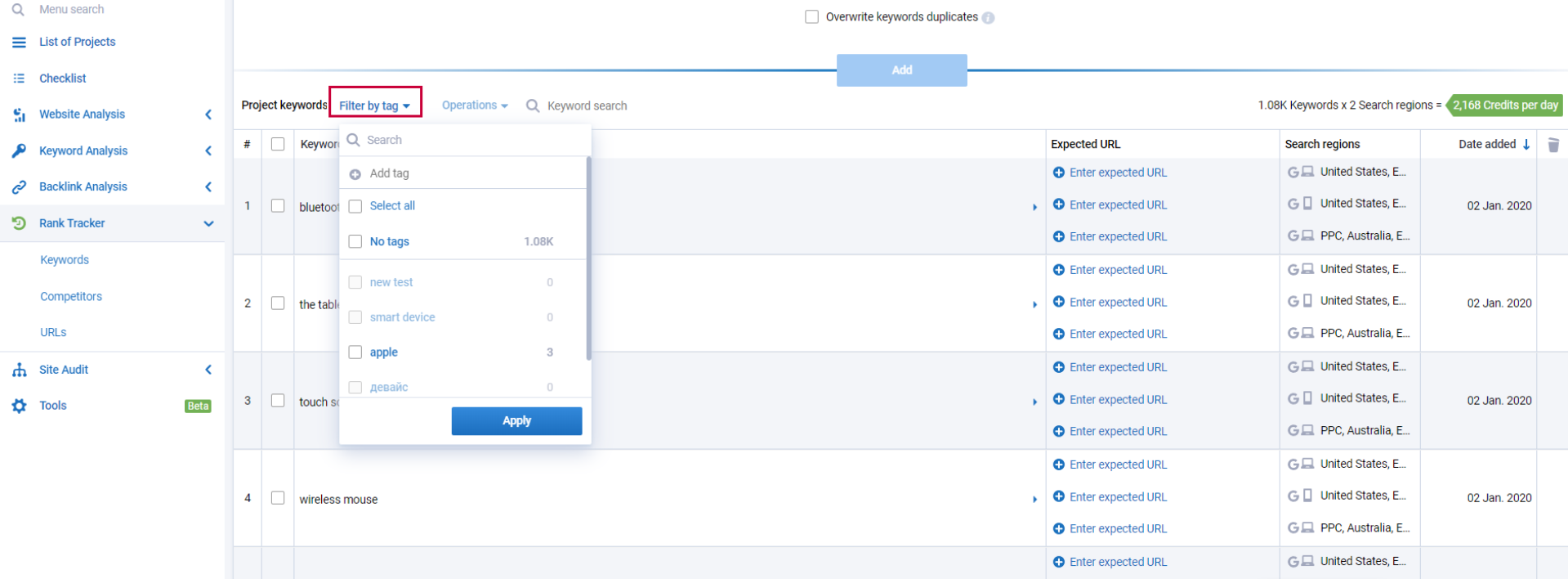Click the Search regions column header

tap(1322, 144)
